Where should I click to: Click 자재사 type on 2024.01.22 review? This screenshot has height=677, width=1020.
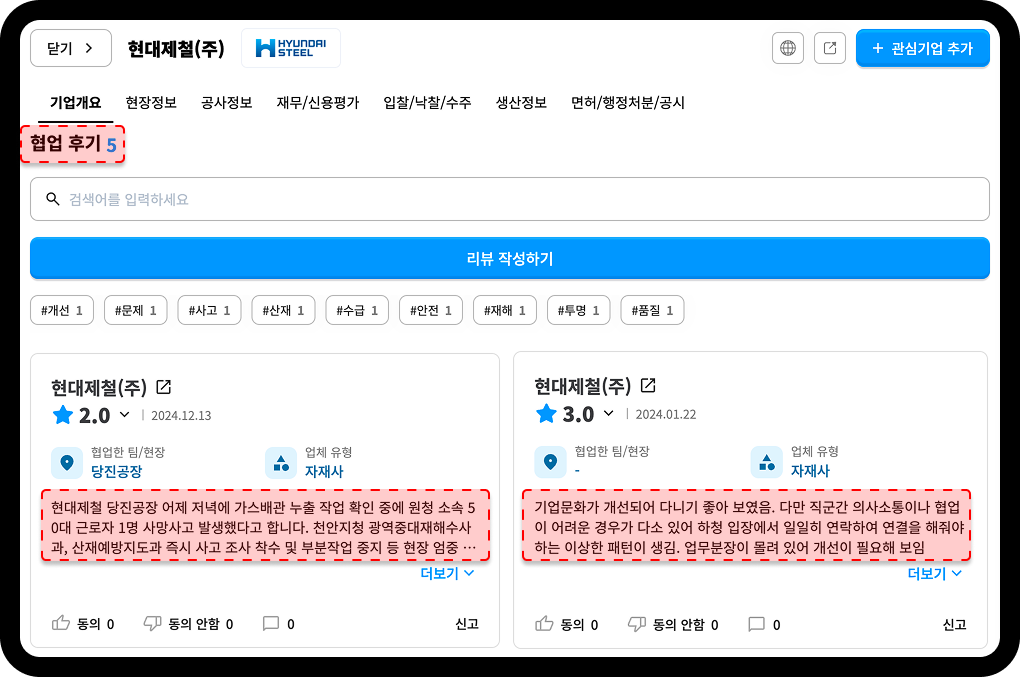tap(810, 471)
